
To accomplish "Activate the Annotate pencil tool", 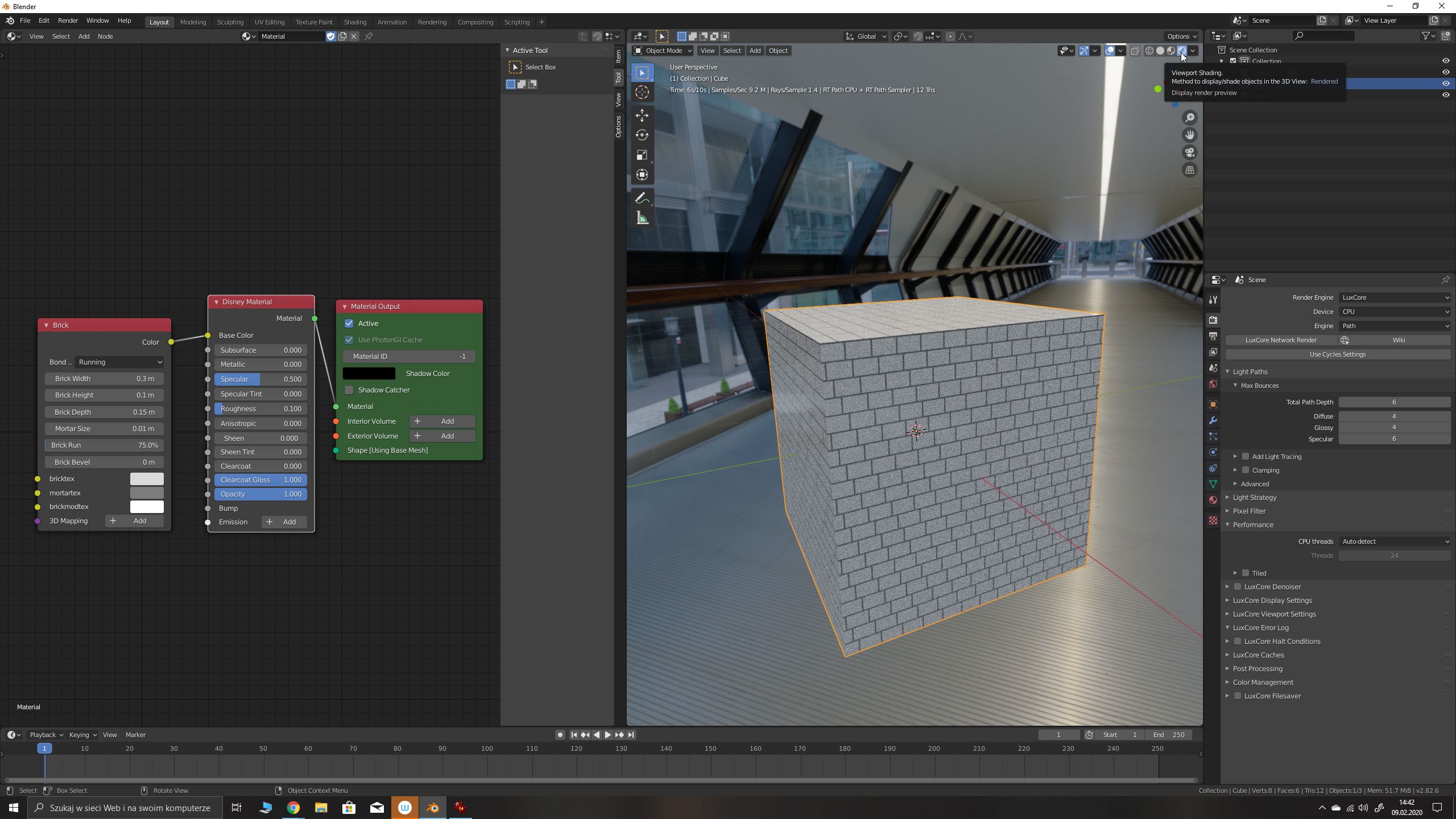I will point(642,198).
